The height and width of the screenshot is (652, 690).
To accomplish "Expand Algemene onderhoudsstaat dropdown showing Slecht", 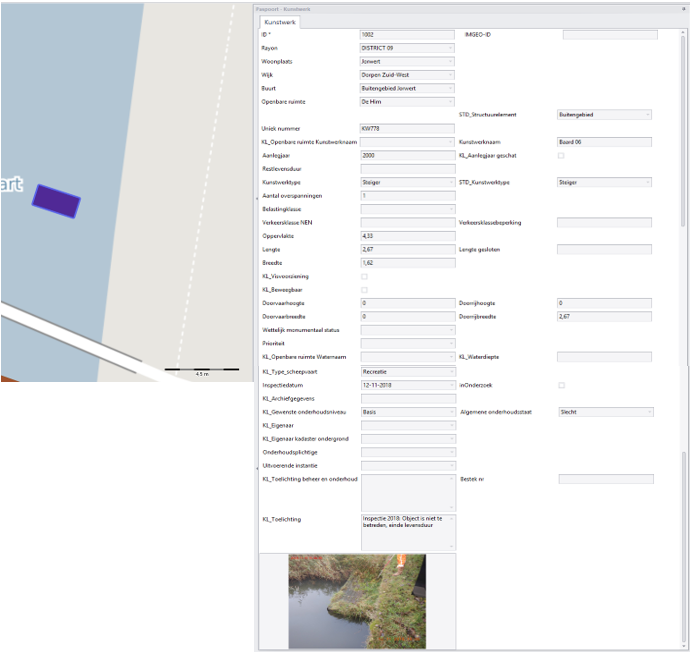I will pos(606,412).
